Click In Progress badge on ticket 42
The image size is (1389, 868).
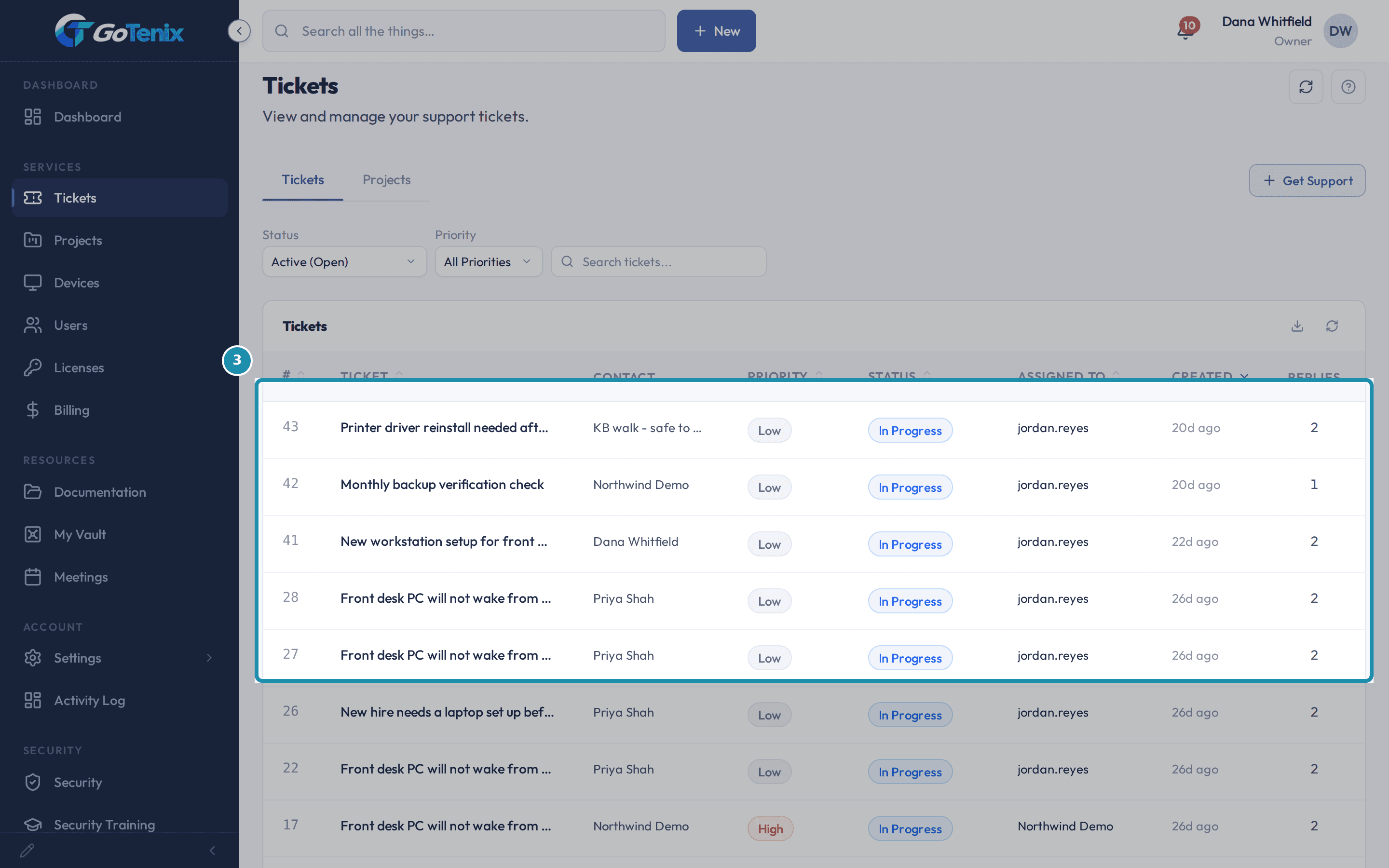[x=910, y=488]
